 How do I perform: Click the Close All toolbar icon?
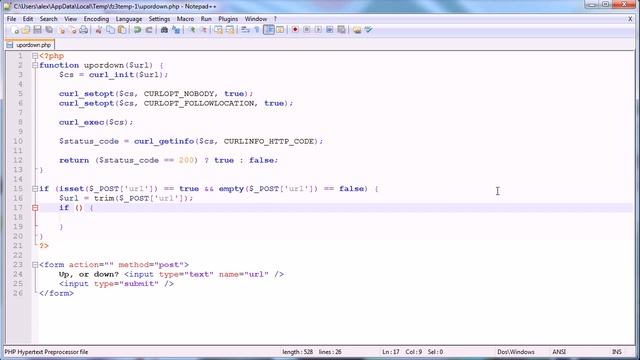pos(72,30)
